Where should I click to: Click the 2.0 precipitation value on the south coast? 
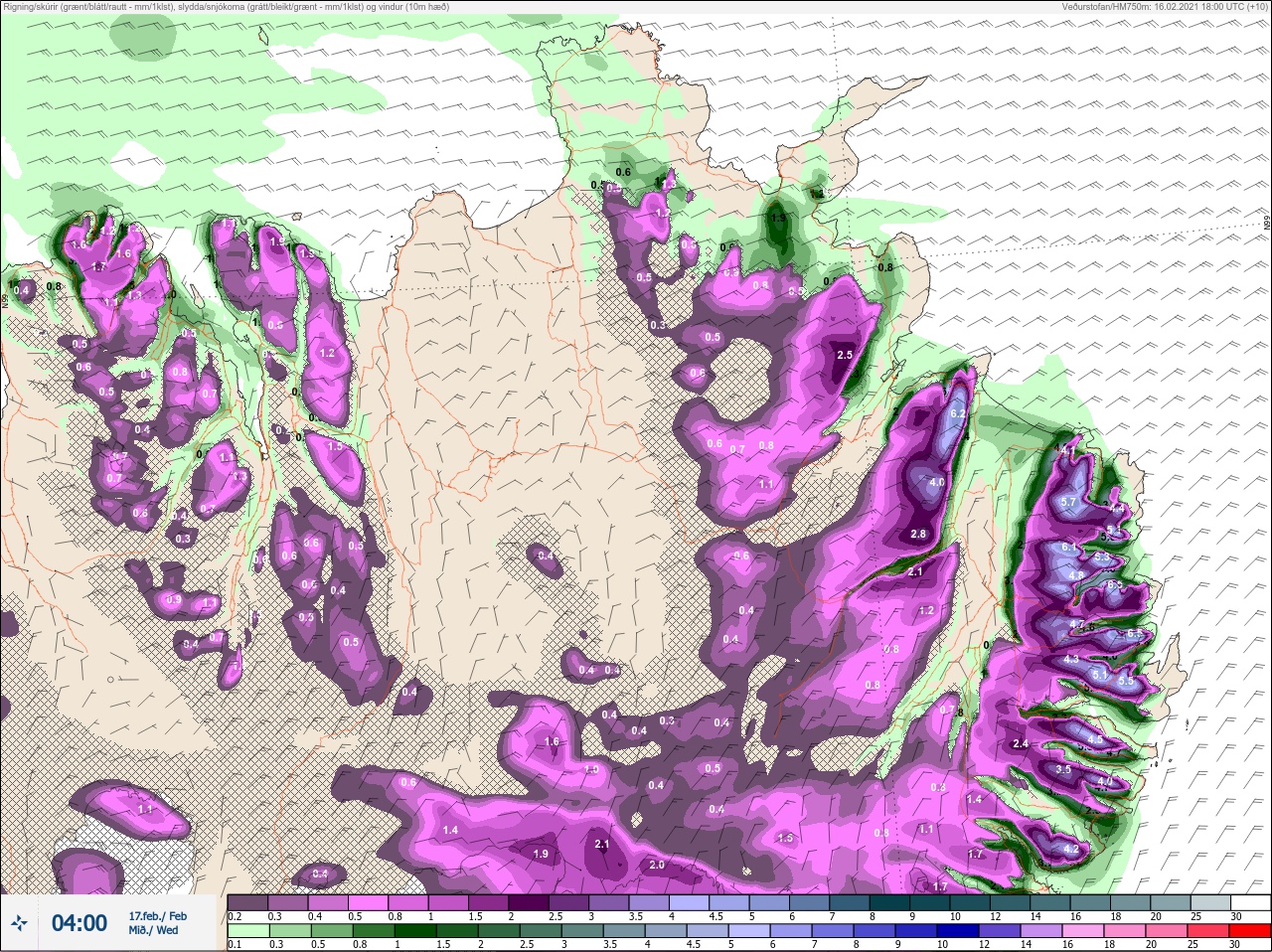point(657,865)
